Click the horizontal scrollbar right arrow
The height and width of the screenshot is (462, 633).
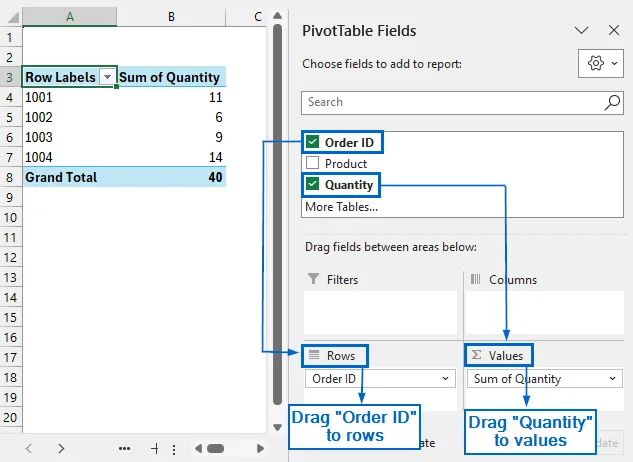260,448
